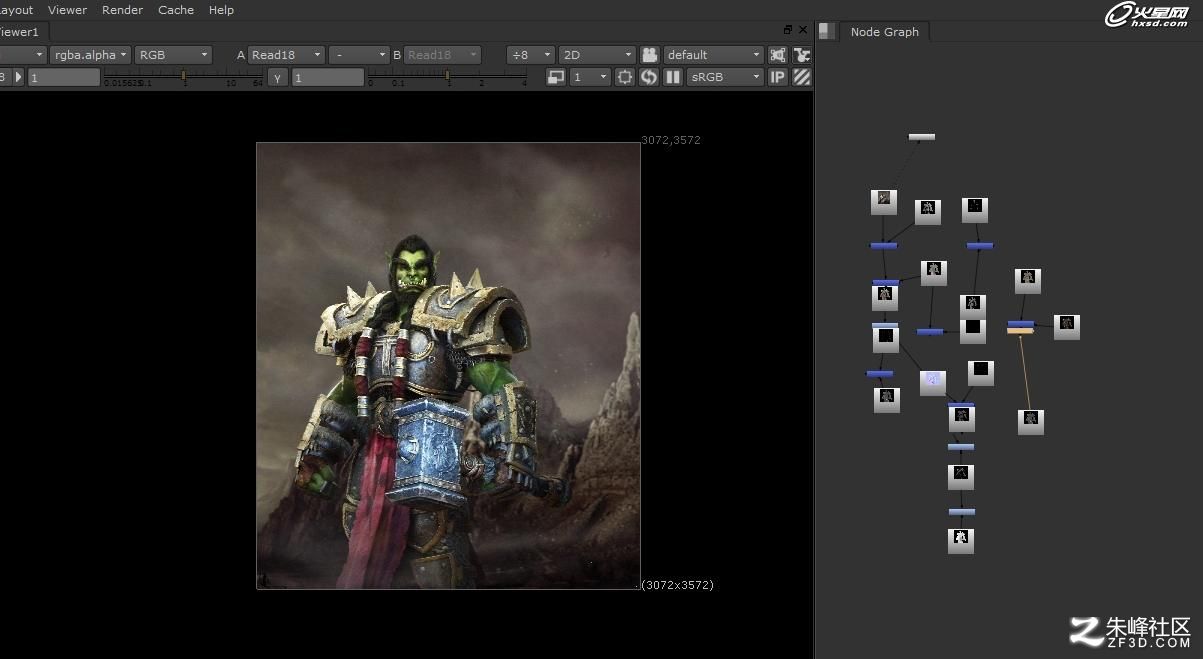Open the wipe mode dash dropdown
The width and height of the screenshot is (1203, 659).
359,55
